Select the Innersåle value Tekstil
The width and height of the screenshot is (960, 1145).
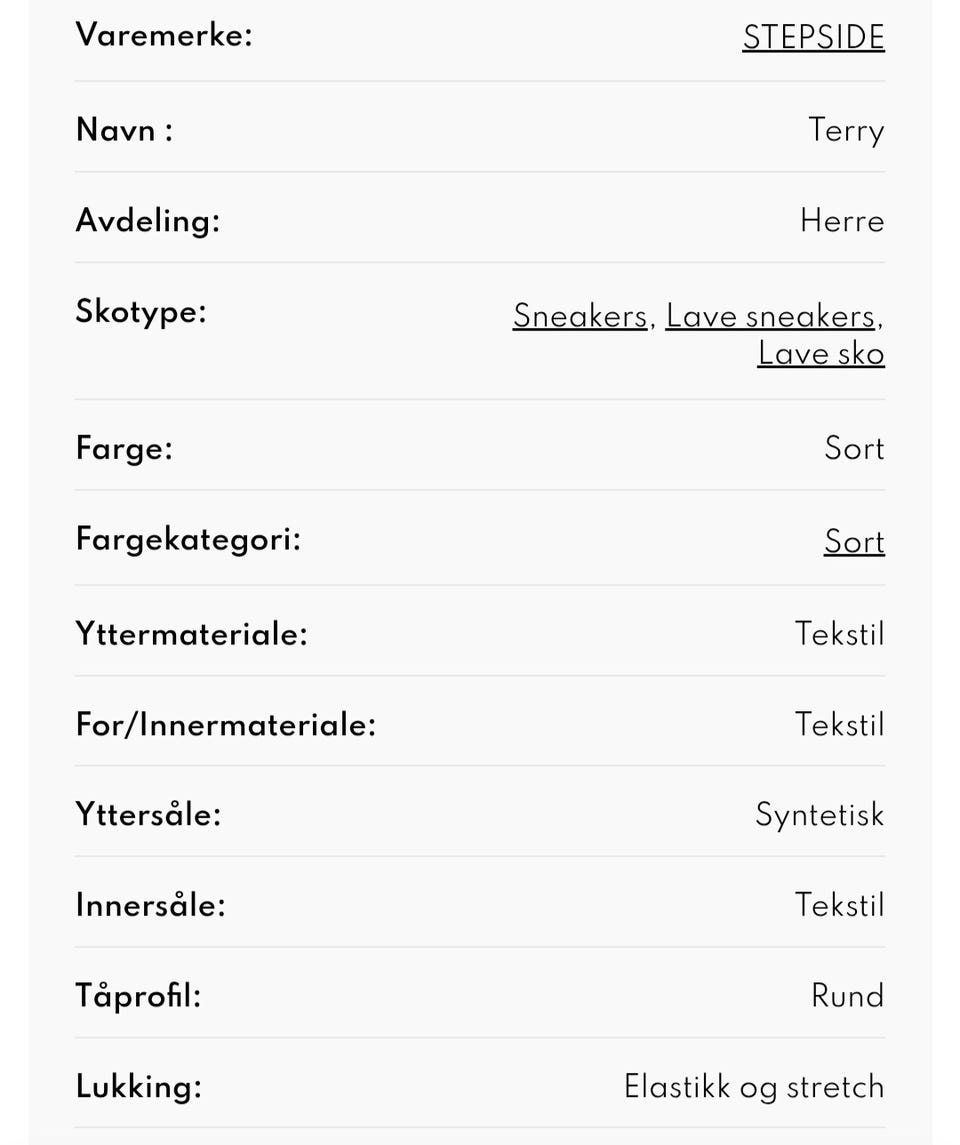point(840,905)
